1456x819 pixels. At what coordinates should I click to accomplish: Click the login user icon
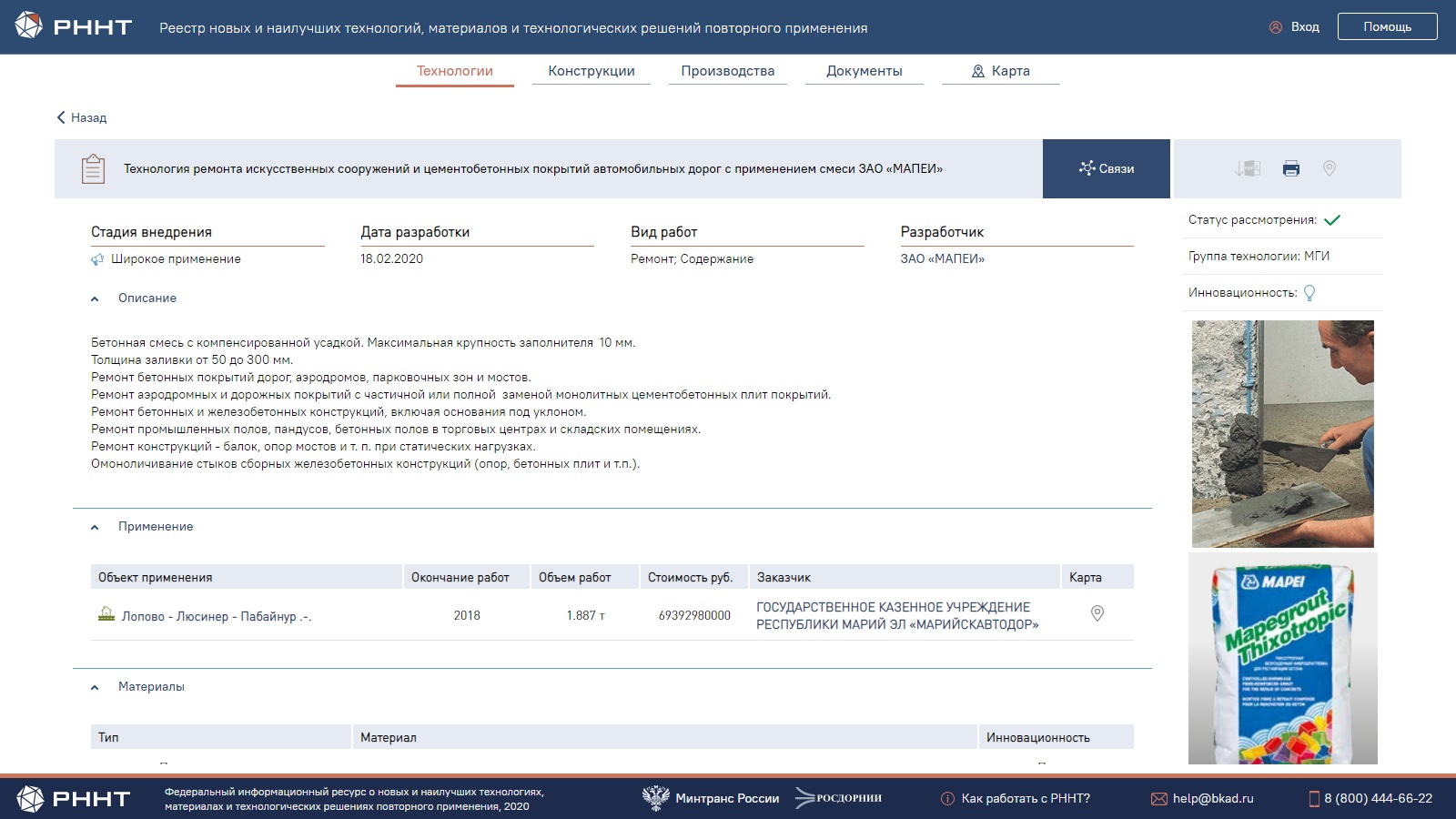pyautogui.click(x=1276, y=27)
